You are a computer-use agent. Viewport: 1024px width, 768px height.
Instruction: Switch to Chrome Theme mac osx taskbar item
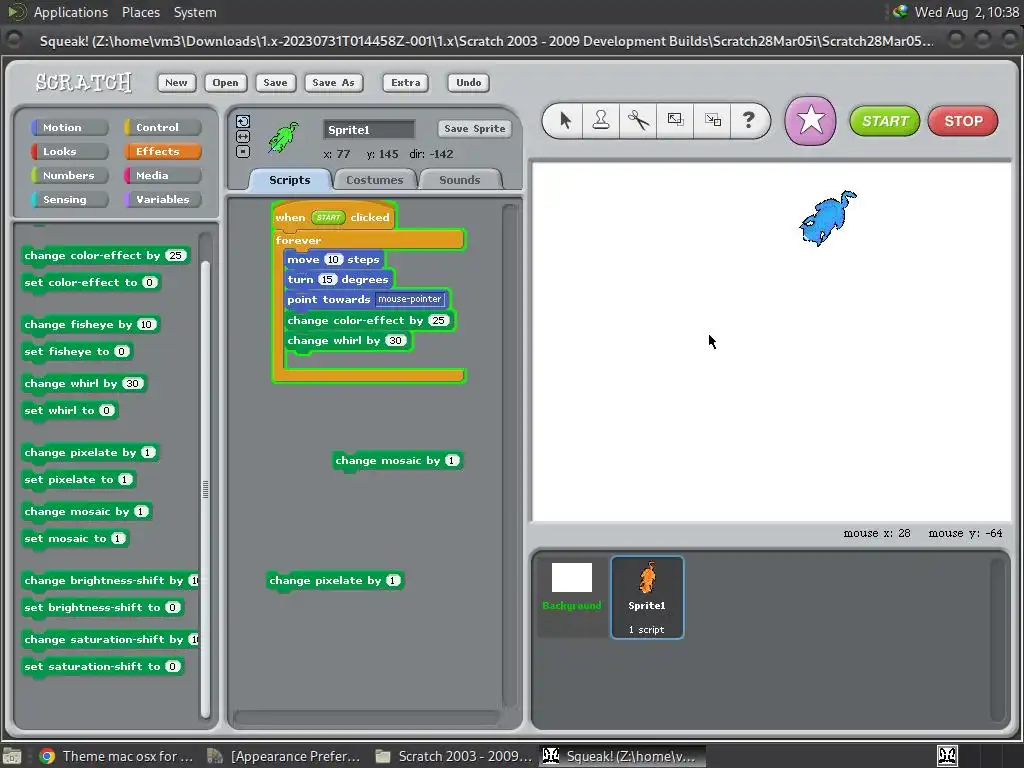pos(116,756)
